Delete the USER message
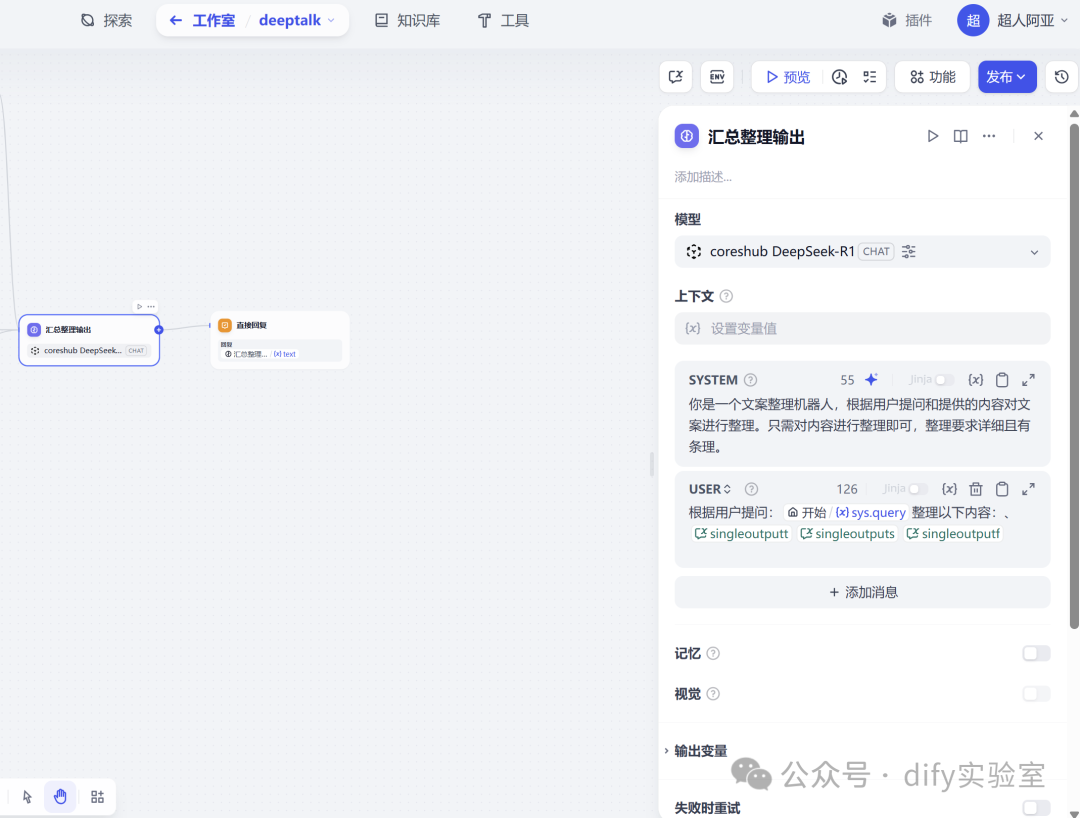The height and width of the screenshot is (818, 1080). point(976,489)
